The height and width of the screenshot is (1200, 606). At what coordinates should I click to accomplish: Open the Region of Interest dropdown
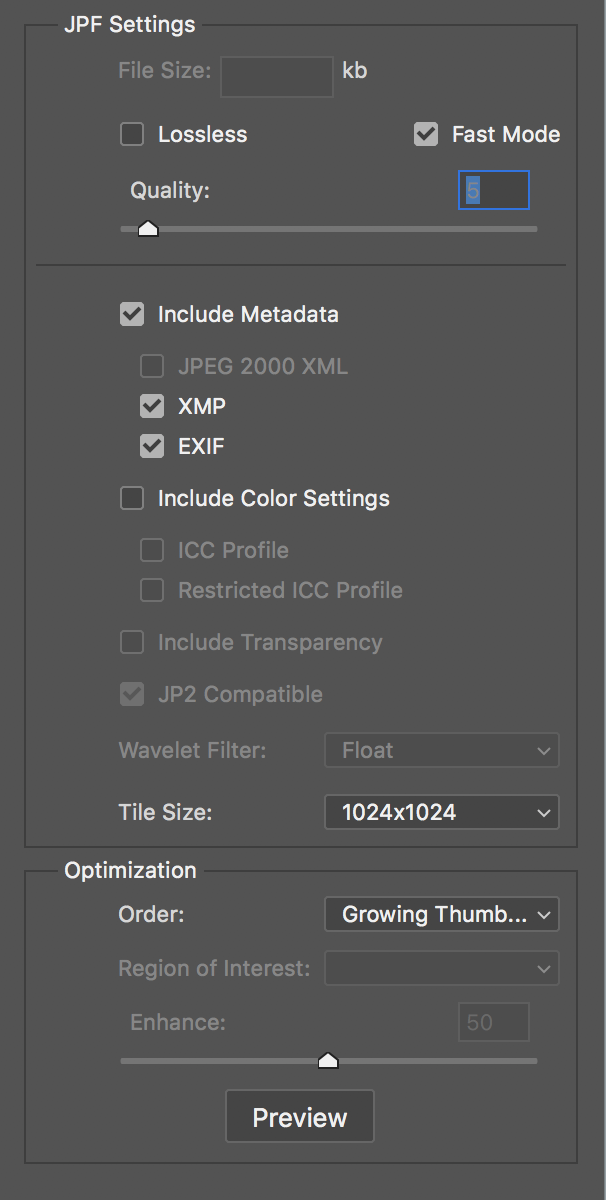(442, 968)
